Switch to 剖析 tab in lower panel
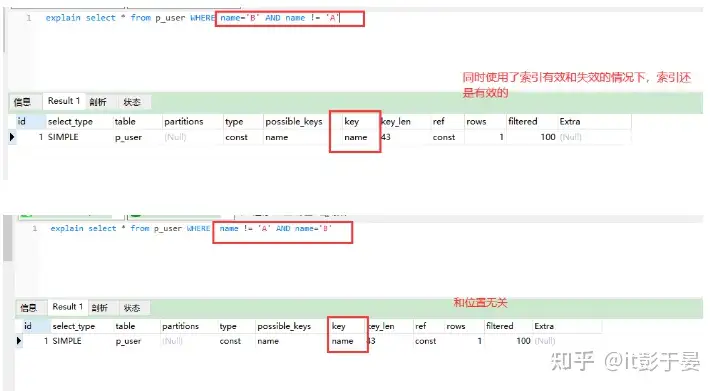 pos(99,308)
